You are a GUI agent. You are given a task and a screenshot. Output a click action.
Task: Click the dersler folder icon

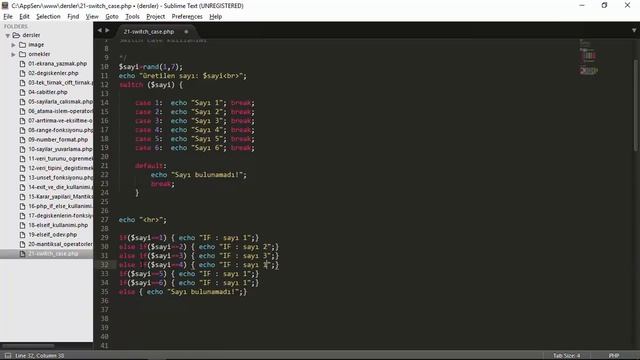[16, 35]
